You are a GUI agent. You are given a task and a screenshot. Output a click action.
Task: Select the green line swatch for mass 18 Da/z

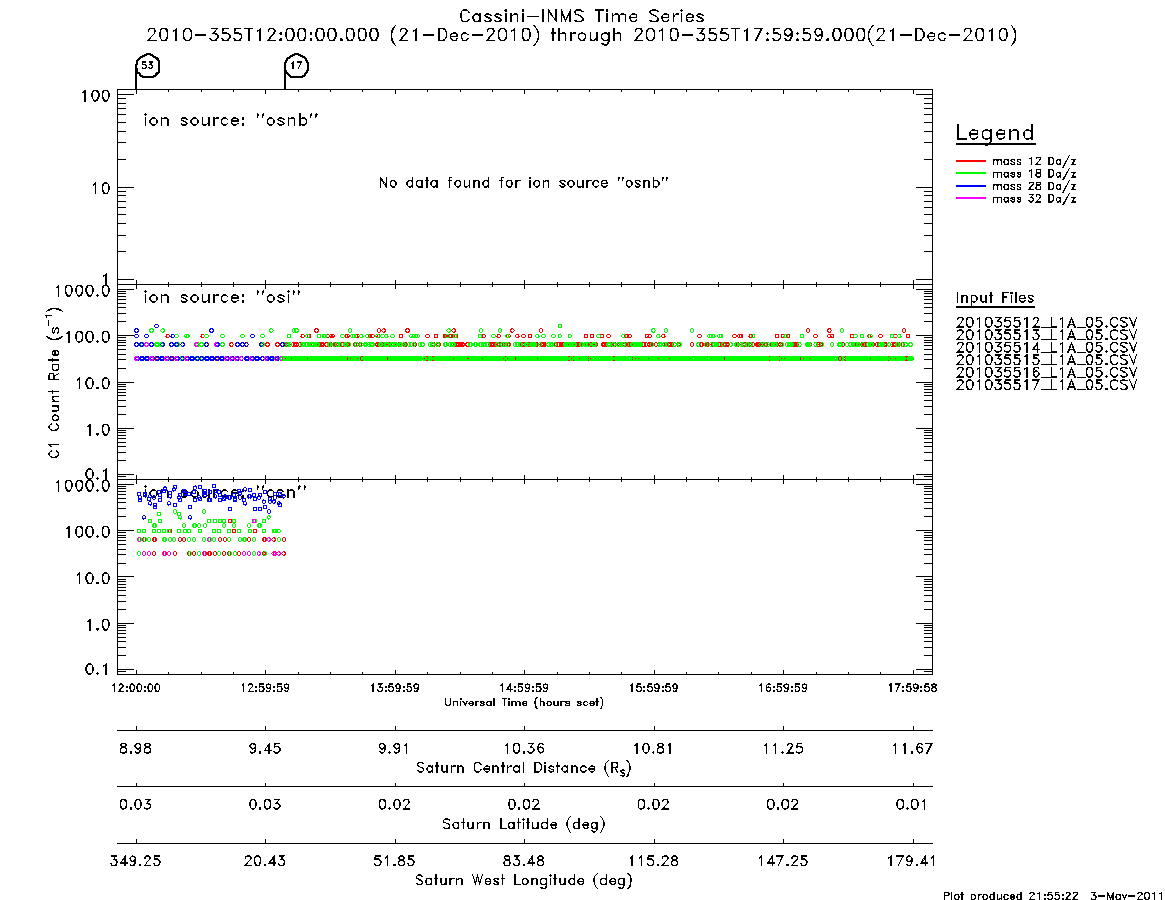tap(970, 173)
